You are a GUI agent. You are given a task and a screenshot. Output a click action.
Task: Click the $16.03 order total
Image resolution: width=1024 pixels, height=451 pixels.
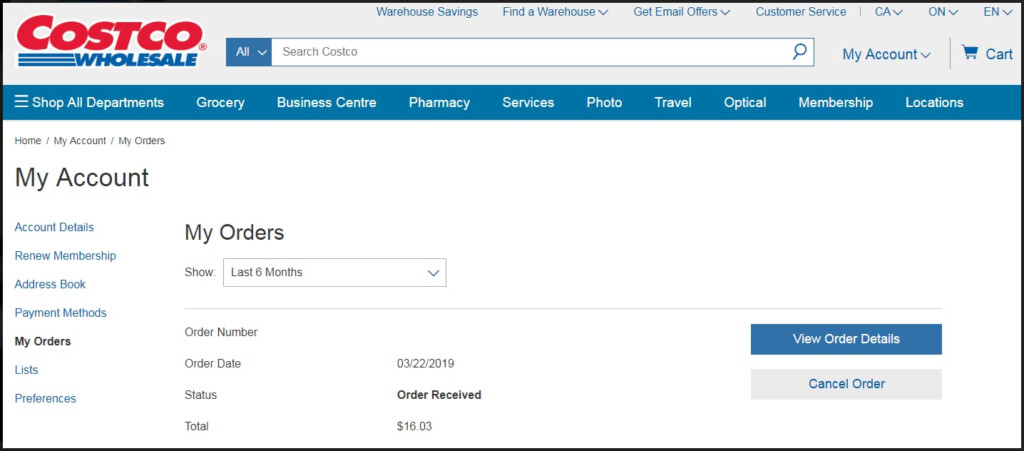[414, 426]
